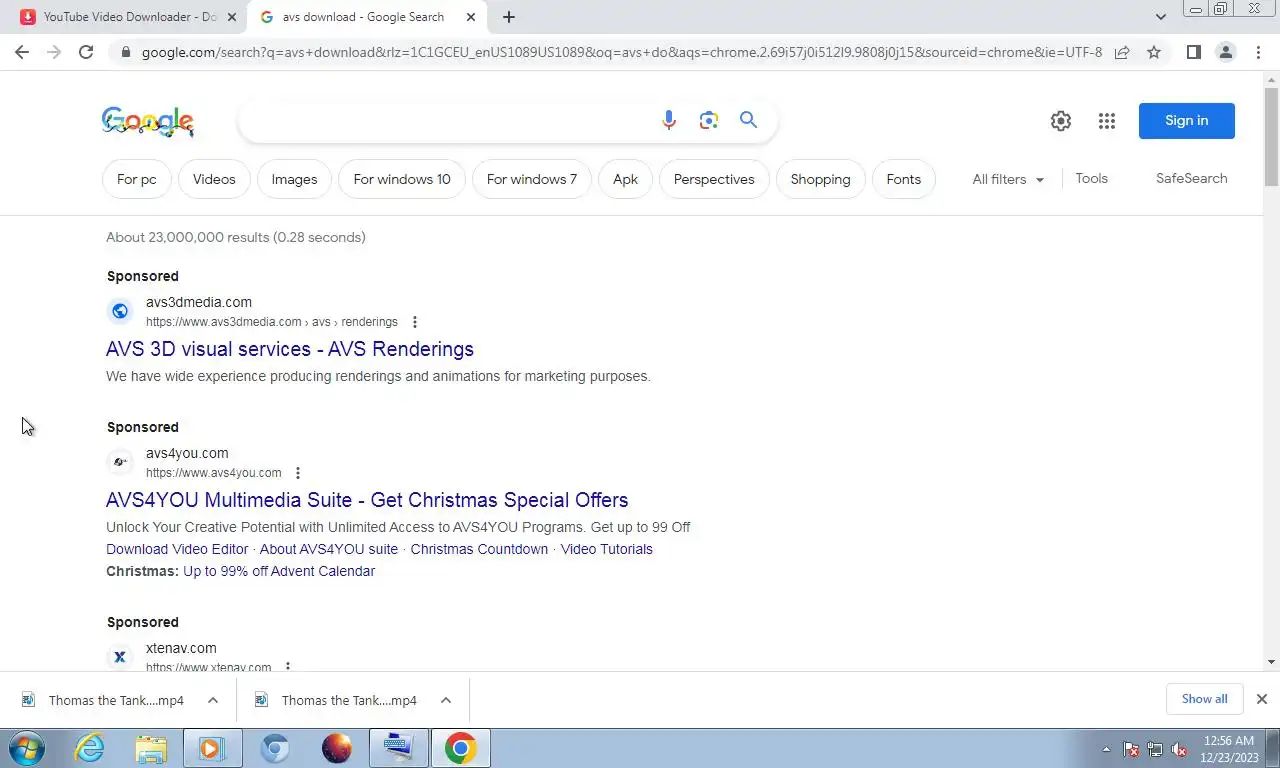Viewport: 1280px width, 768px height.
Task: Click the address bar URL
Action: coord(621,52)
